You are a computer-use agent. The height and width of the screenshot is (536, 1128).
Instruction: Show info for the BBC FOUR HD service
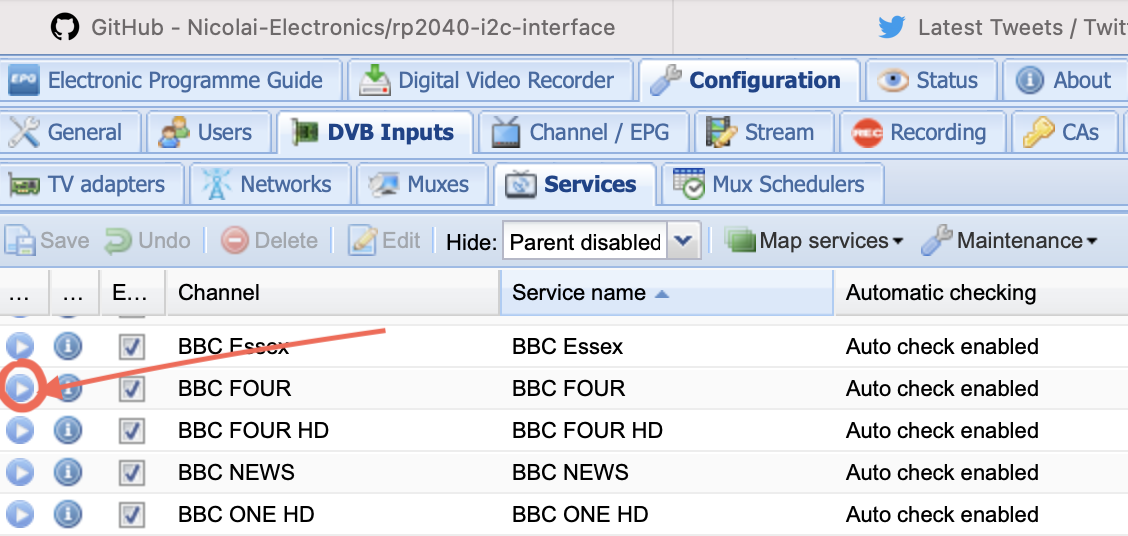(68, 431)
